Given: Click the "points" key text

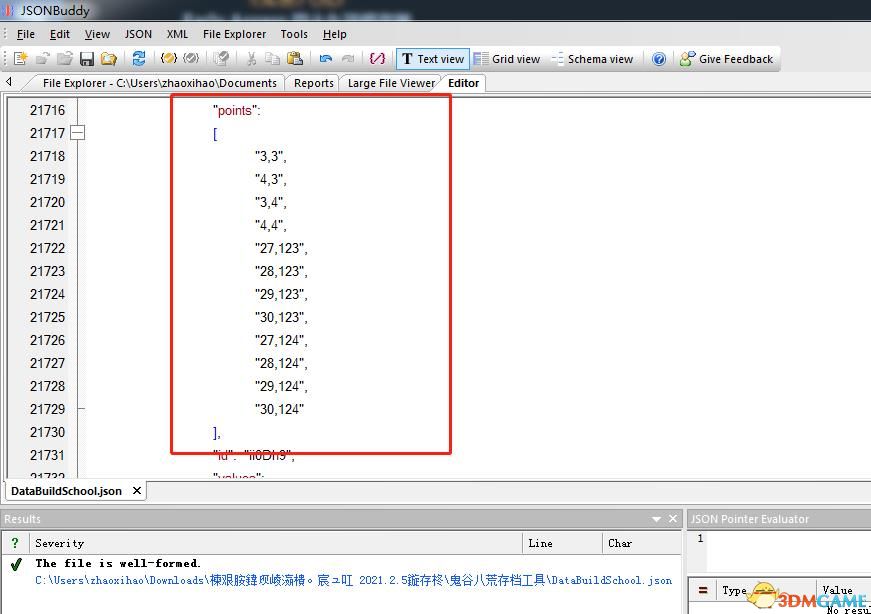Looking at the screenshot, I should pyautogui.click(x=237, y=111).
